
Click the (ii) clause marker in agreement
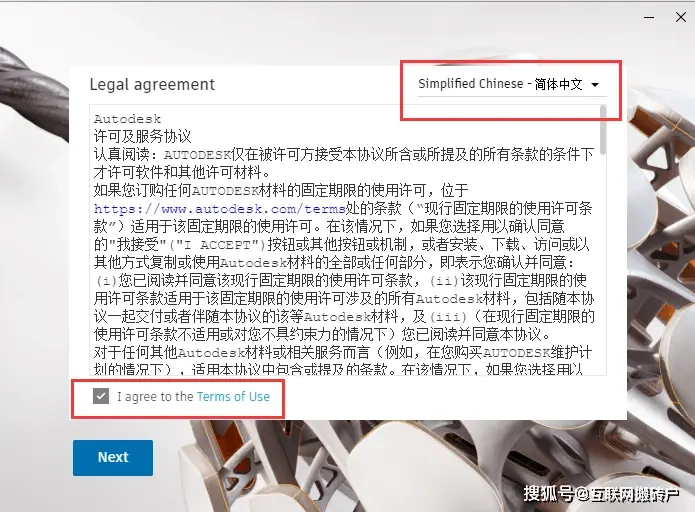point(444,281)
